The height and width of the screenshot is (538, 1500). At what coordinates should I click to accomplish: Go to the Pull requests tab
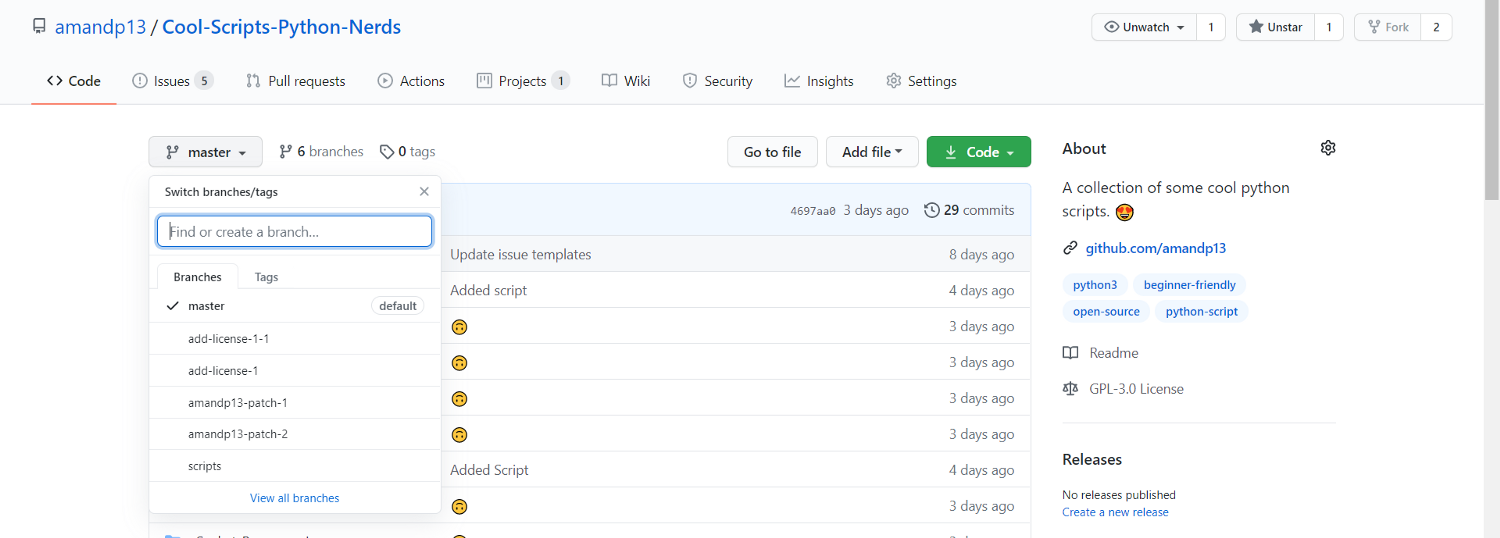point(296,81)
